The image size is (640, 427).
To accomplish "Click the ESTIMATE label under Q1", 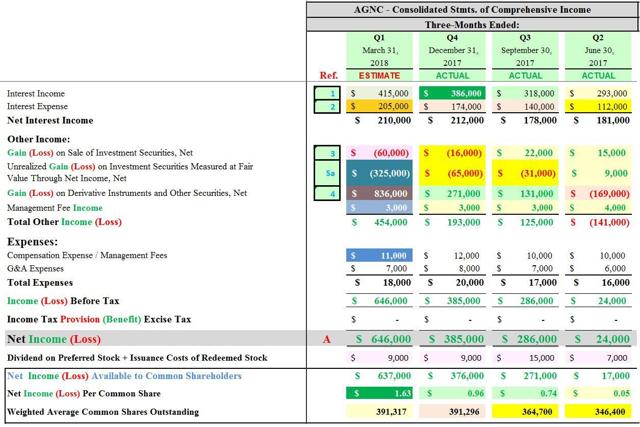I will pos(379,76).
